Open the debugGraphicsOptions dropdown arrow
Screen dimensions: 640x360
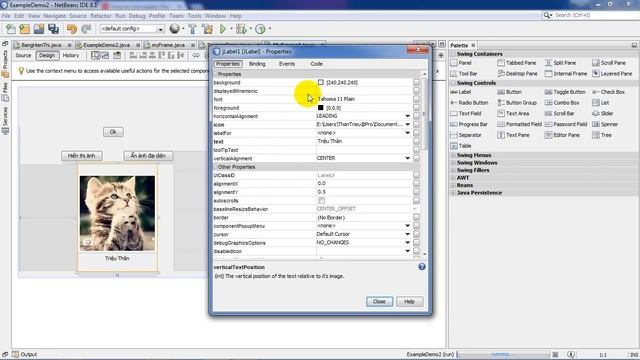coord(407,242)
